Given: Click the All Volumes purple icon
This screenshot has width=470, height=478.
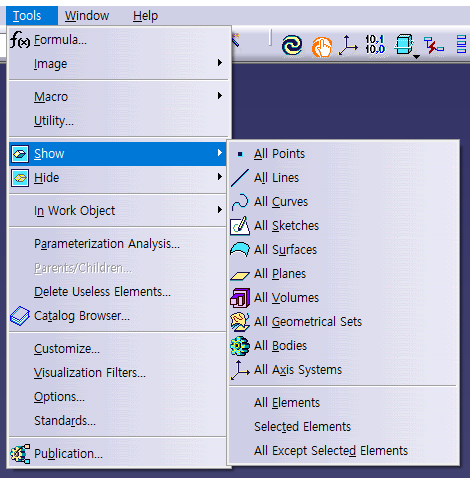Looking at the screenshot, I should [240, 298].
